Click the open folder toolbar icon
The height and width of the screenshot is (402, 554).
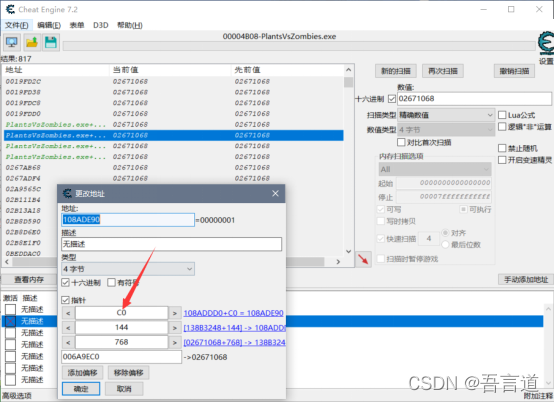coord(31,42)
